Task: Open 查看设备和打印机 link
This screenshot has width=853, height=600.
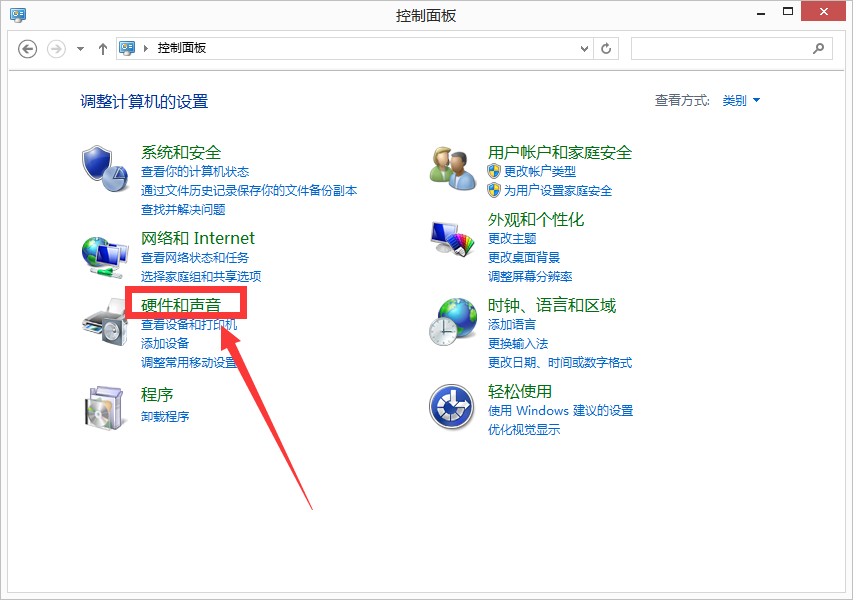Action: click(189, 325)
